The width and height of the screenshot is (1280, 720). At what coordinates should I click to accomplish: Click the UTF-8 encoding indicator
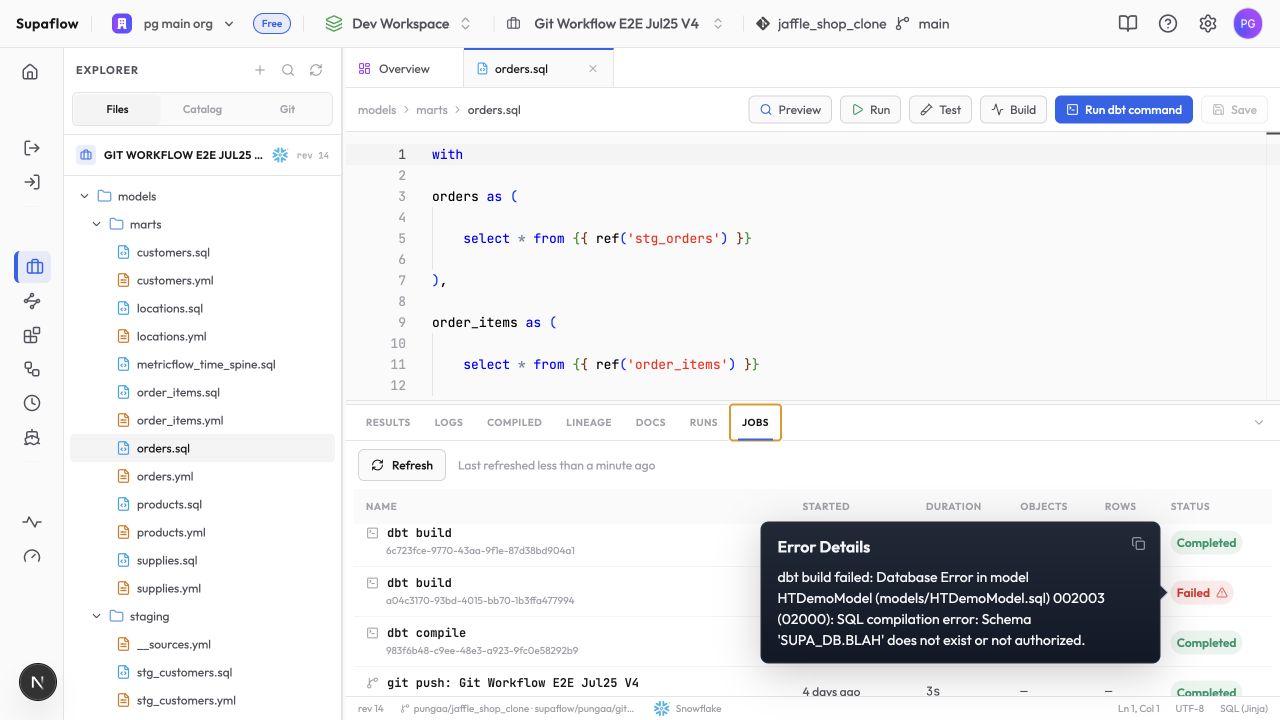pos(1190,708)
